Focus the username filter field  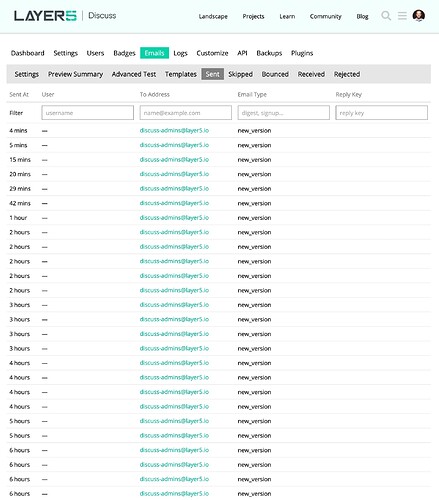(x=88, y=113)
